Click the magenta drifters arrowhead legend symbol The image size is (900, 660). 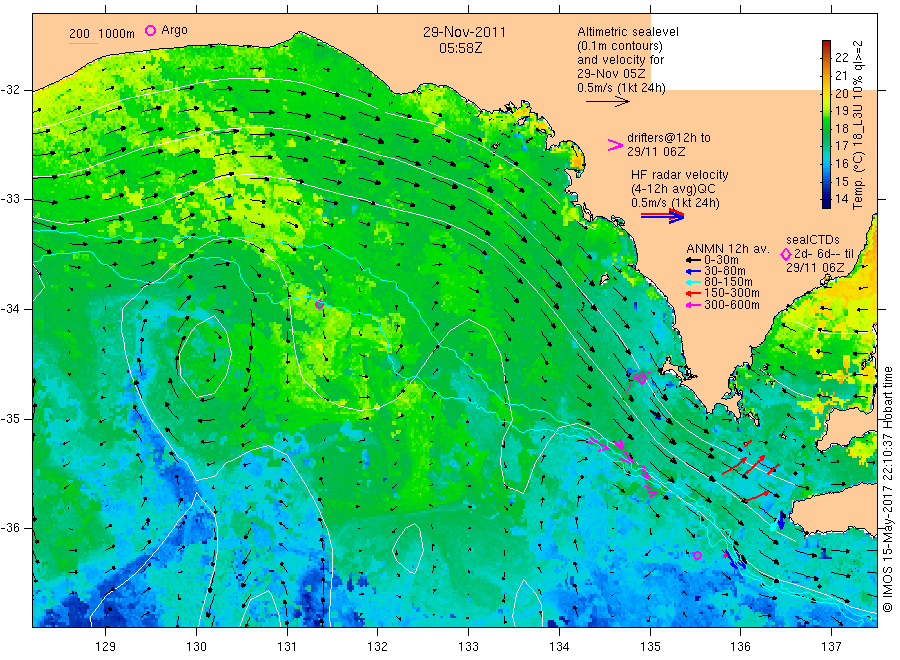(615, 145)
